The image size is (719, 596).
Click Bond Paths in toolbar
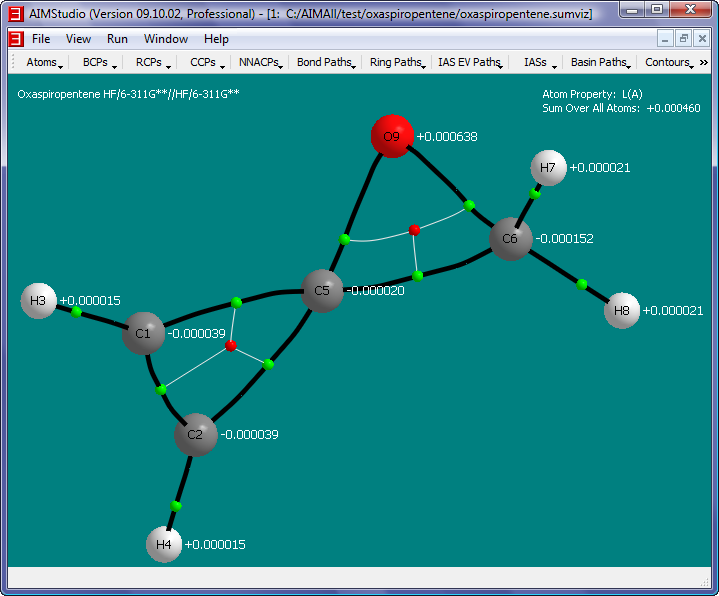[326, 62]
